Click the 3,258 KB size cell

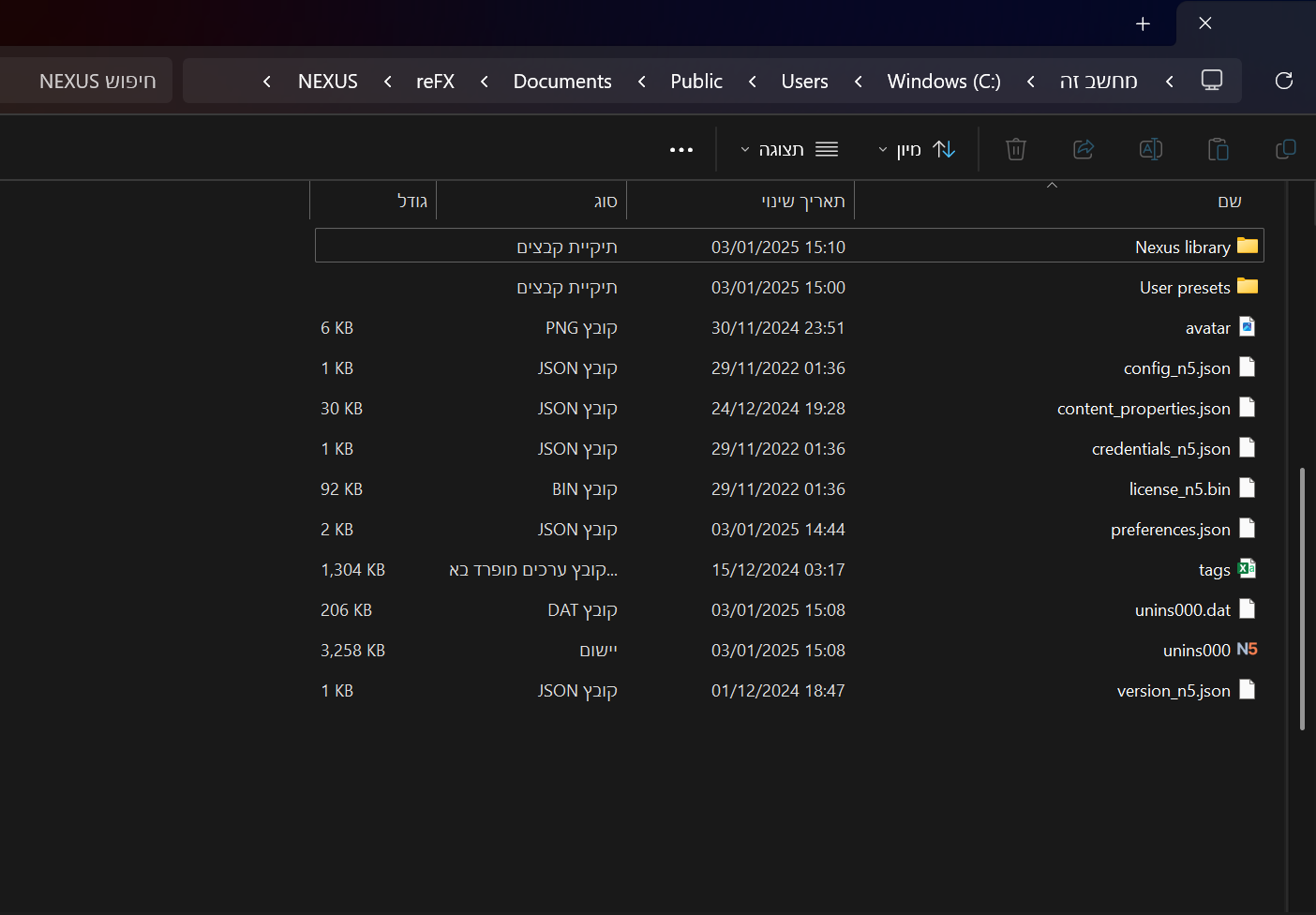[x=353, y=651]
